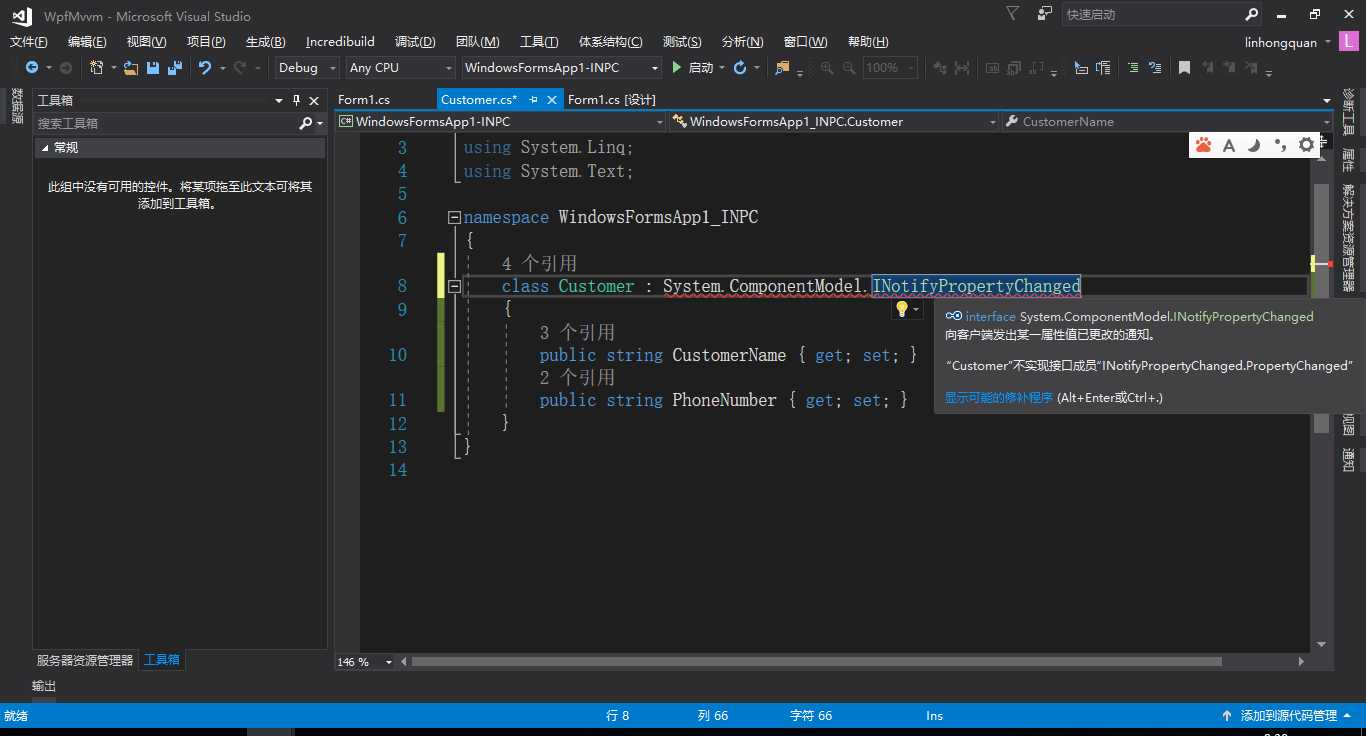Click the find in files icon

coord(782,68)
